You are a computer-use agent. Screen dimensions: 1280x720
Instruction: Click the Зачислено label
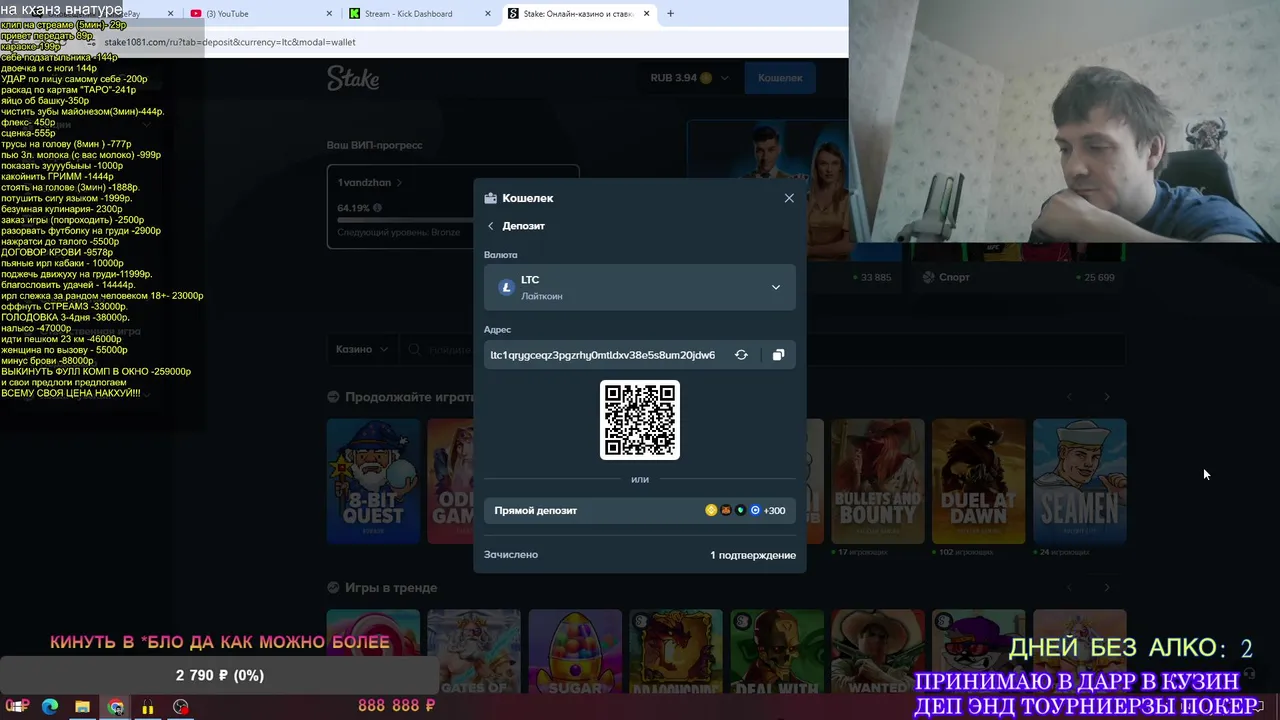(511, 555)
